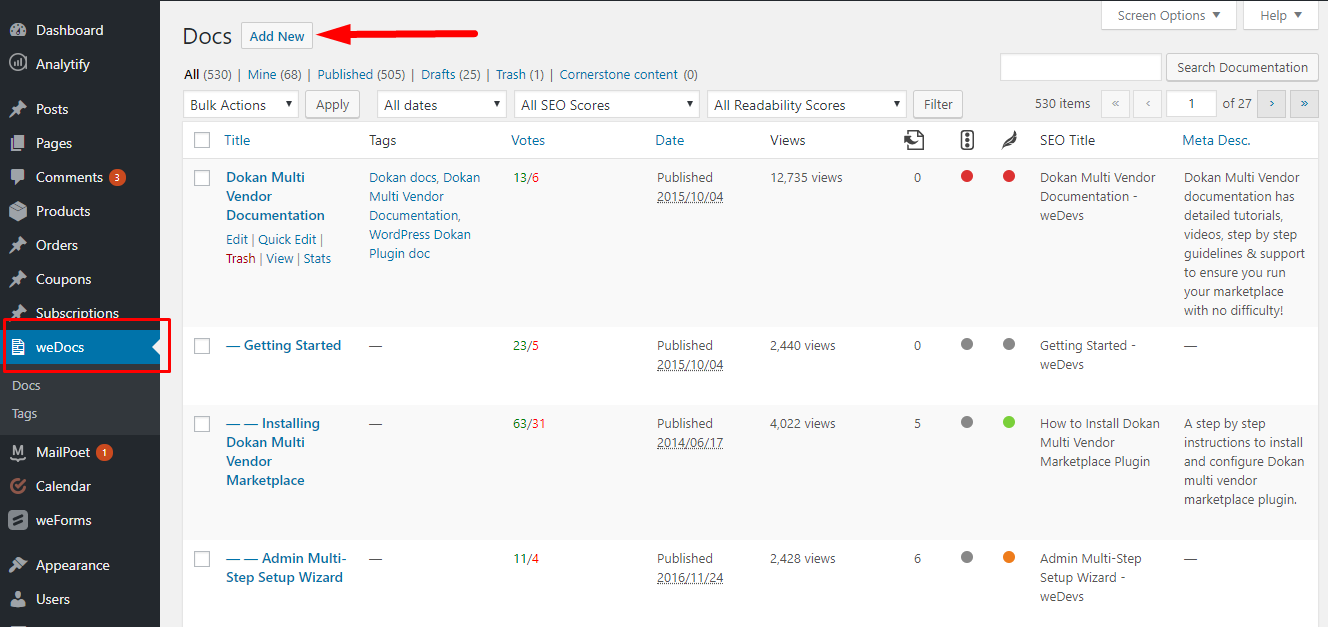Click the Users person icon

(x=18, y=599)
